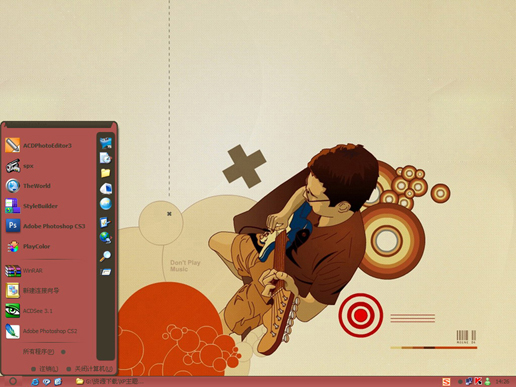Open network connections globe icon in sidebar
Screen dimensions: 516x387
coord(106,238)
